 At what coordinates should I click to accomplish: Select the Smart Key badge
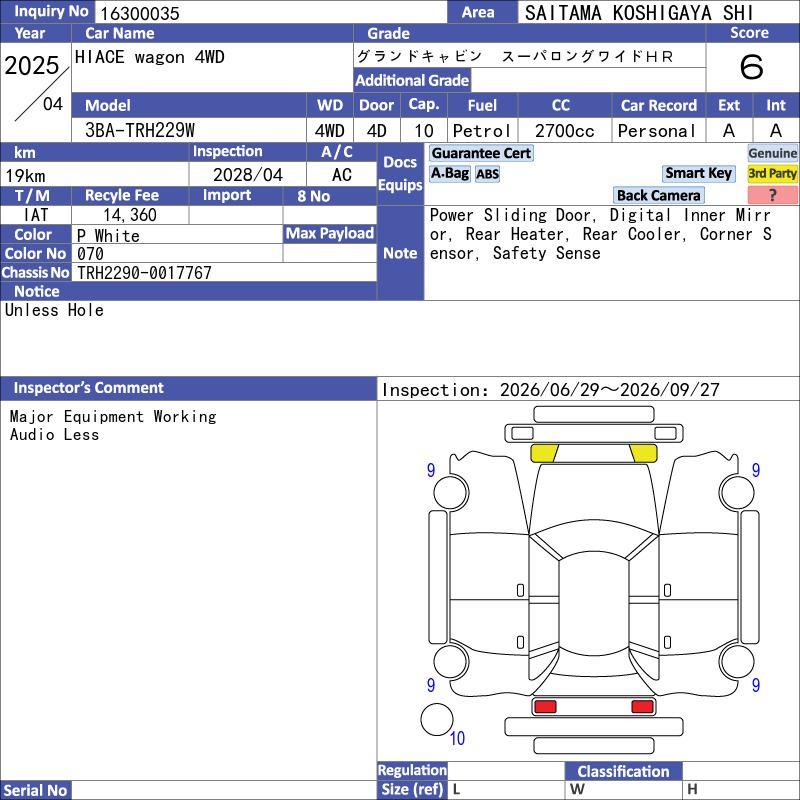(x=698, y=173)
